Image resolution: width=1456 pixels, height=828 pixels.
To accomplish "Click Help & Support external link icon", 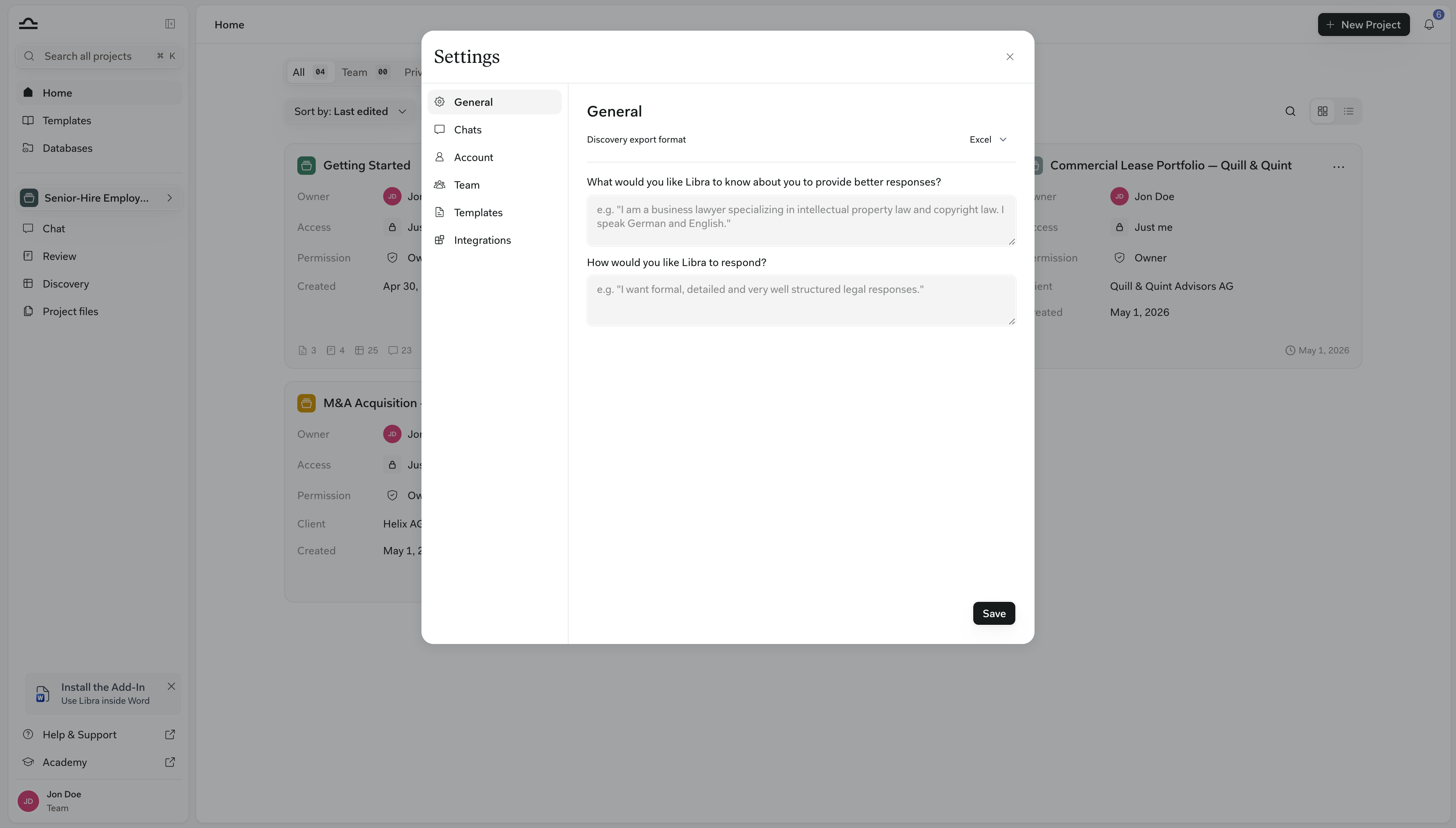I will click(x=170, y=734).
